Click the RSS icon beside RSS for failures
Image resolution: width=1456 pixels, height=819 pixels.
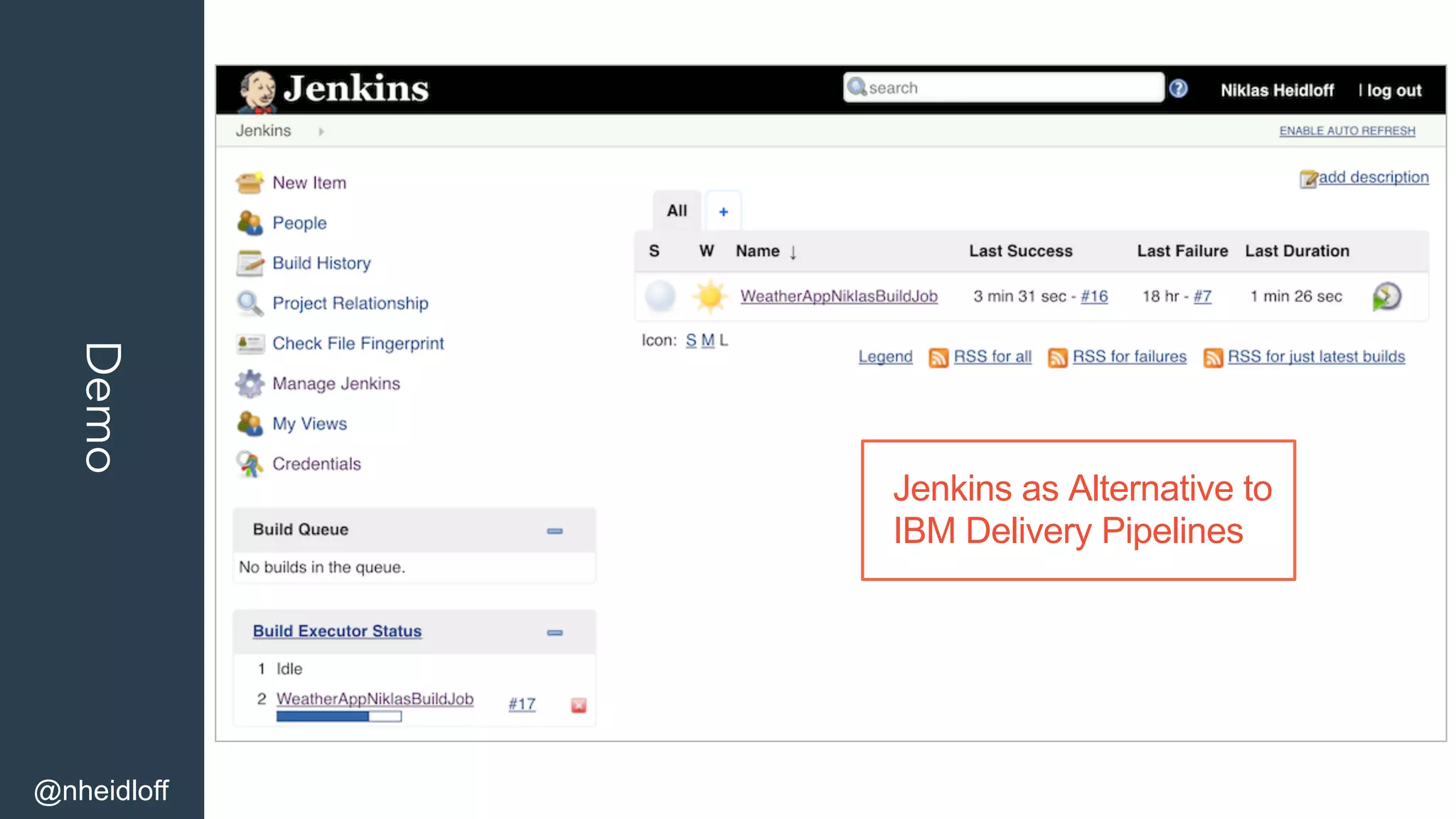coord(1057,358)
